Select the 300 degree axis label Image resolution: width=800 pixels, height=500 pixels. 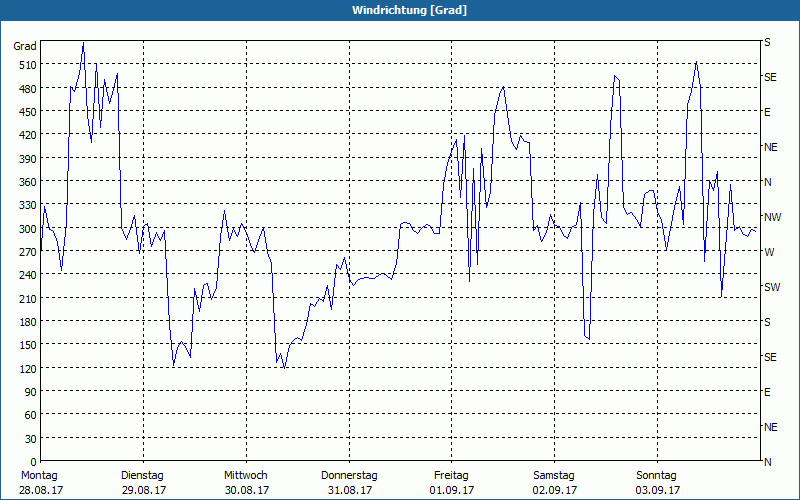point(28,229)
